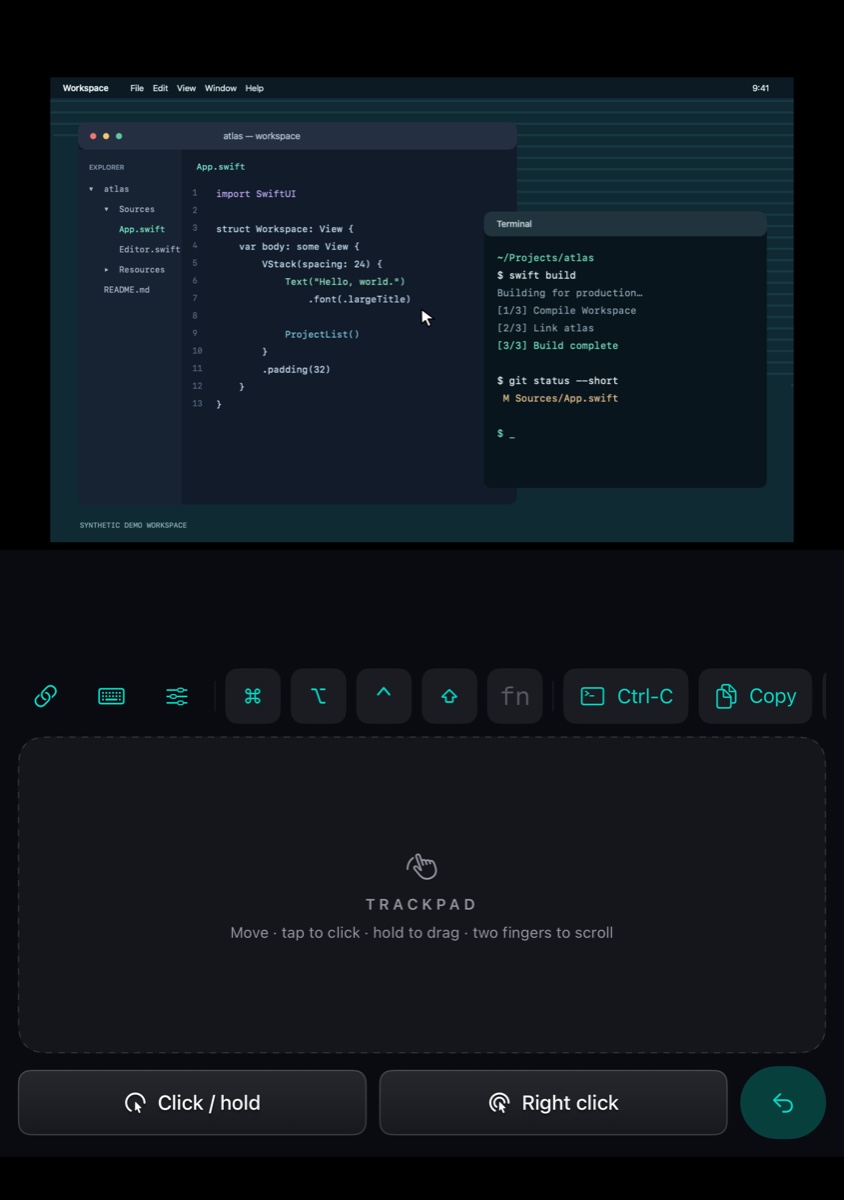This screenshot has height=1200, width=844.
Task: Tap the link connection icon
Action: (45, 696)
